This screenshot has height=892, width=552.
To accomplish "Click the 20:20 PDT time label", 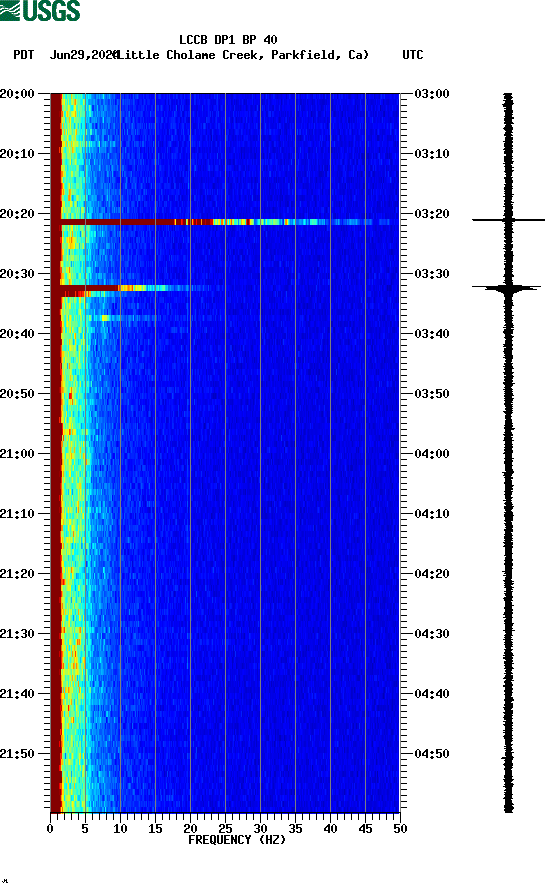I will pos(17,214).
